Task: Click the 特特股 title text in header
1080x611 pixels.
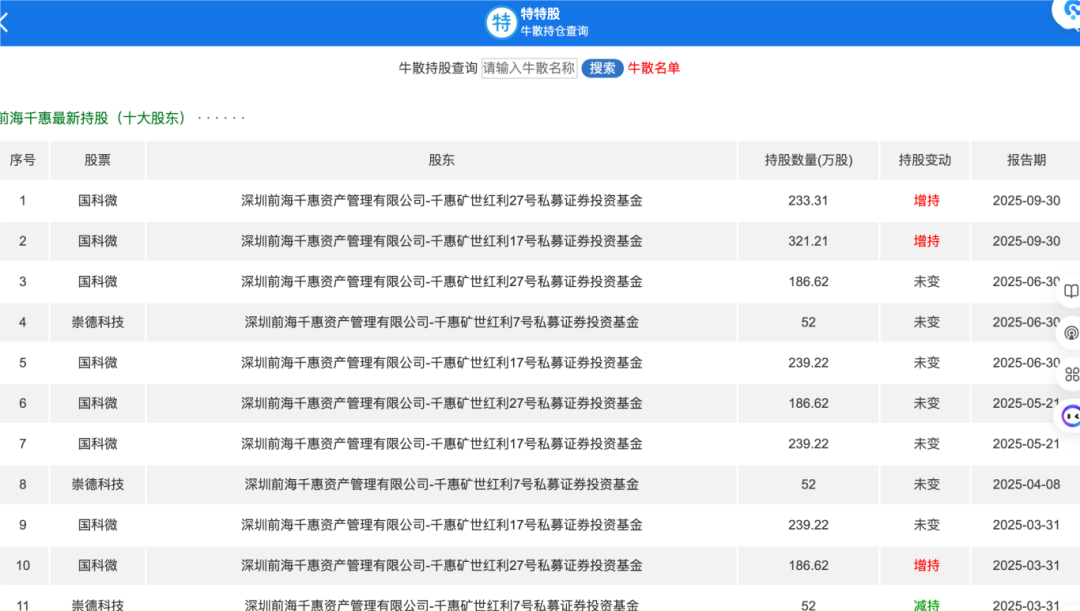Action: click(x=540, y=14)
